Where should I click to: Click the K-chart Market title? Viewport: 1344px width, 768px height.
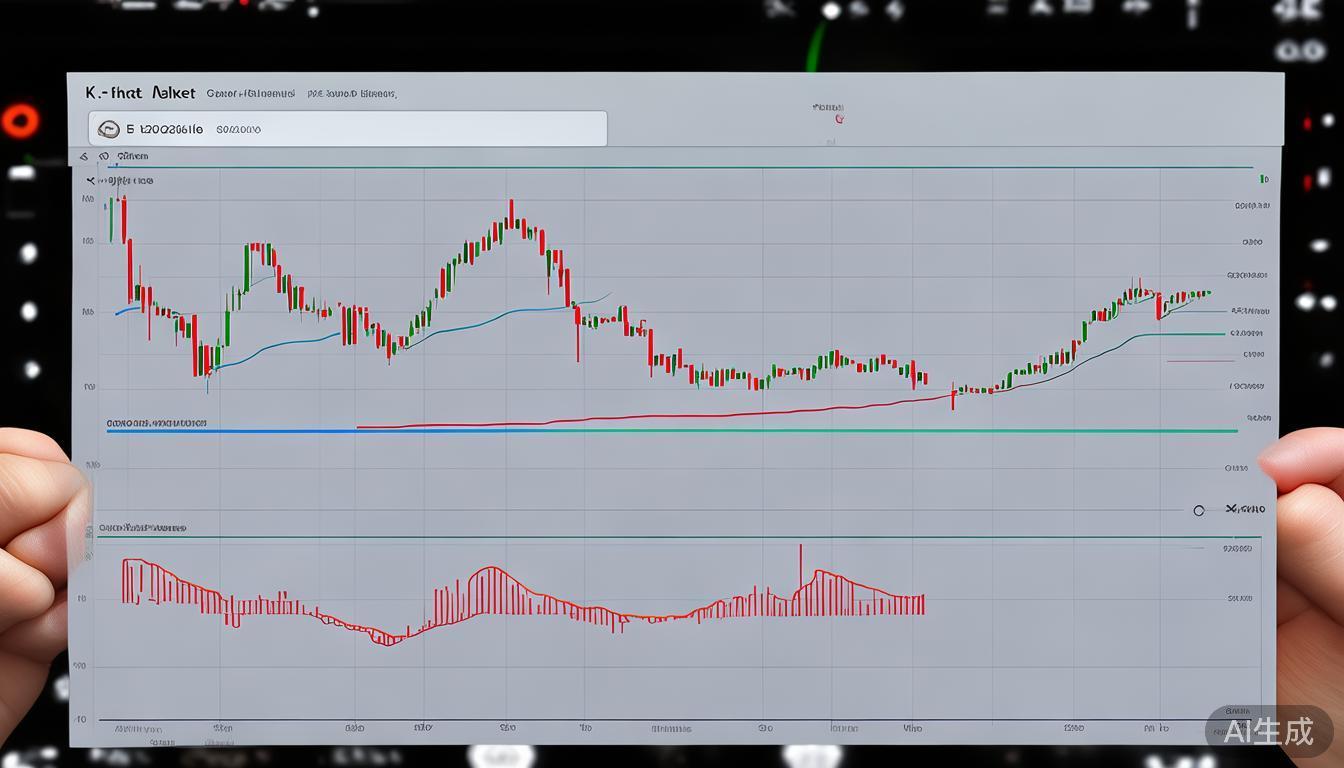pos(140,93)
